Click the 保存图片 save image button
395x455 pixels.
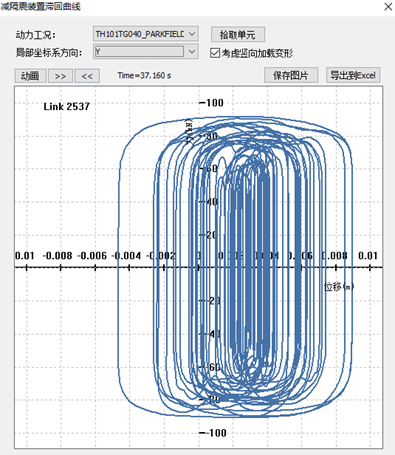coord(291,75)
